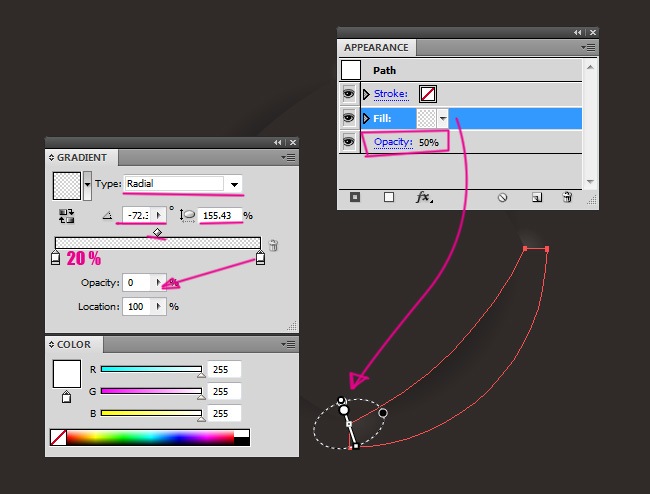Open the fx Add New Effect menu
This screenshot has height=494, width=650.
[424, 197]
